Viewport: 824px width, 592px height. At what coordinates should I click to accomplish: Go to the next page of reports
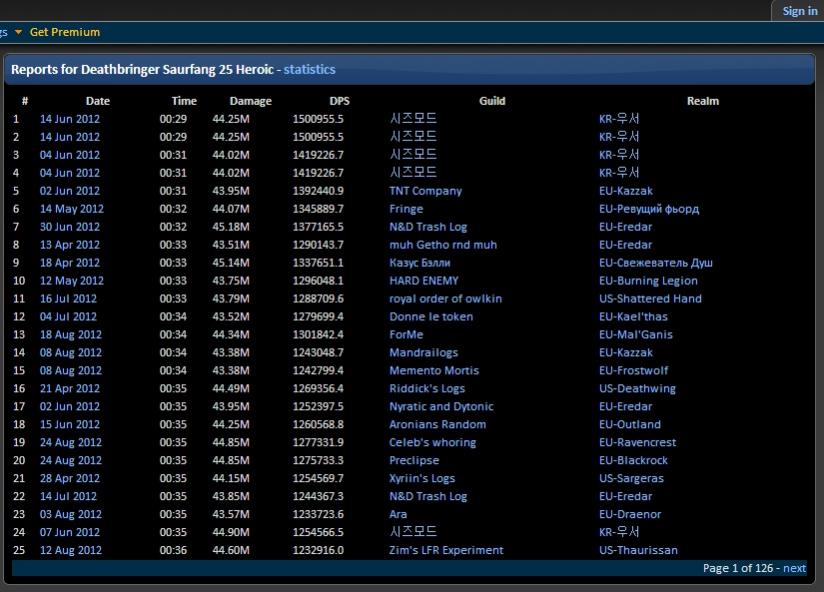[794, 568]
